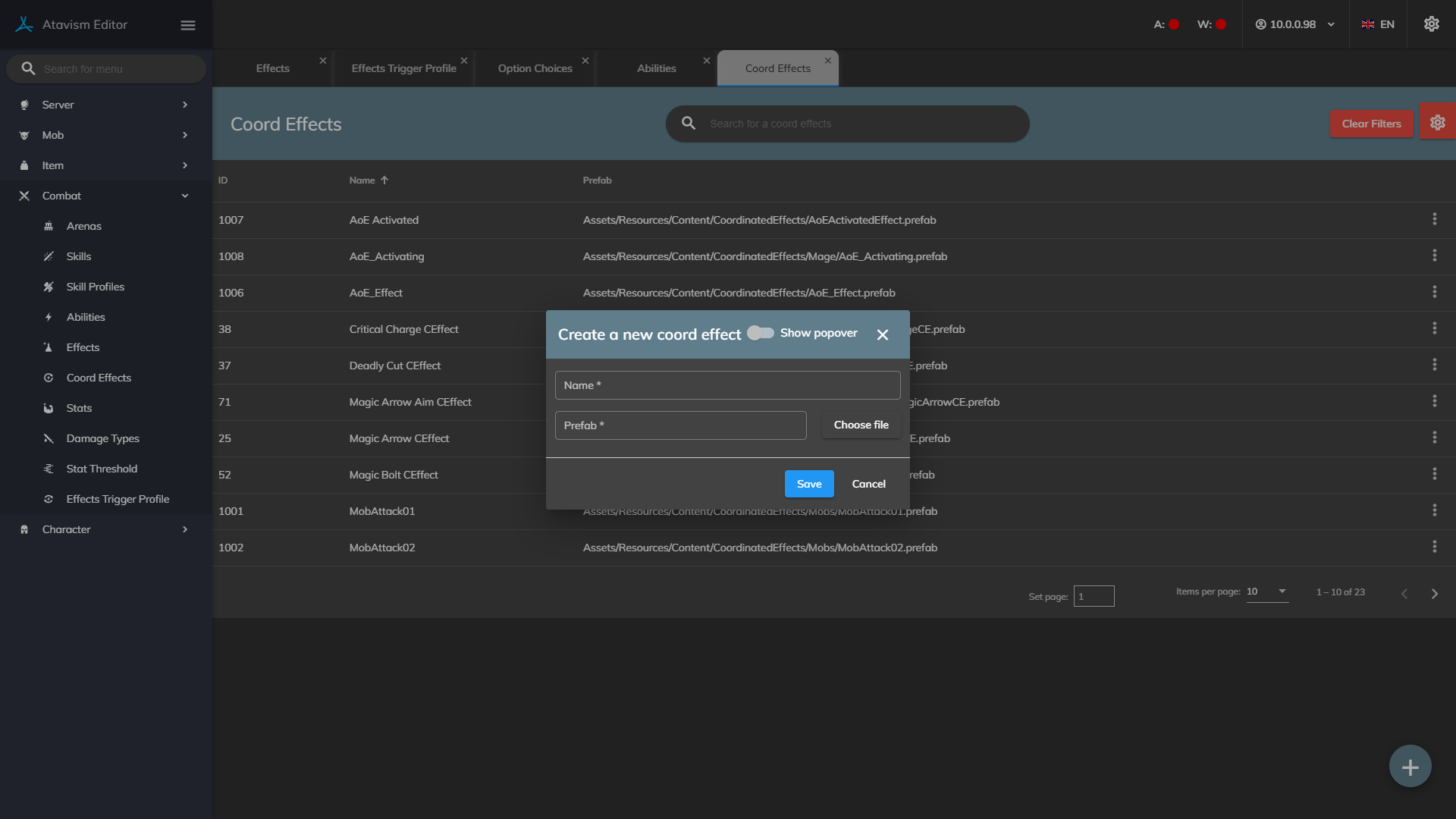The width and height of the screenshot is (1456, 819).
Task: Open row options for AoE Activated
Action: [1434, 219]
